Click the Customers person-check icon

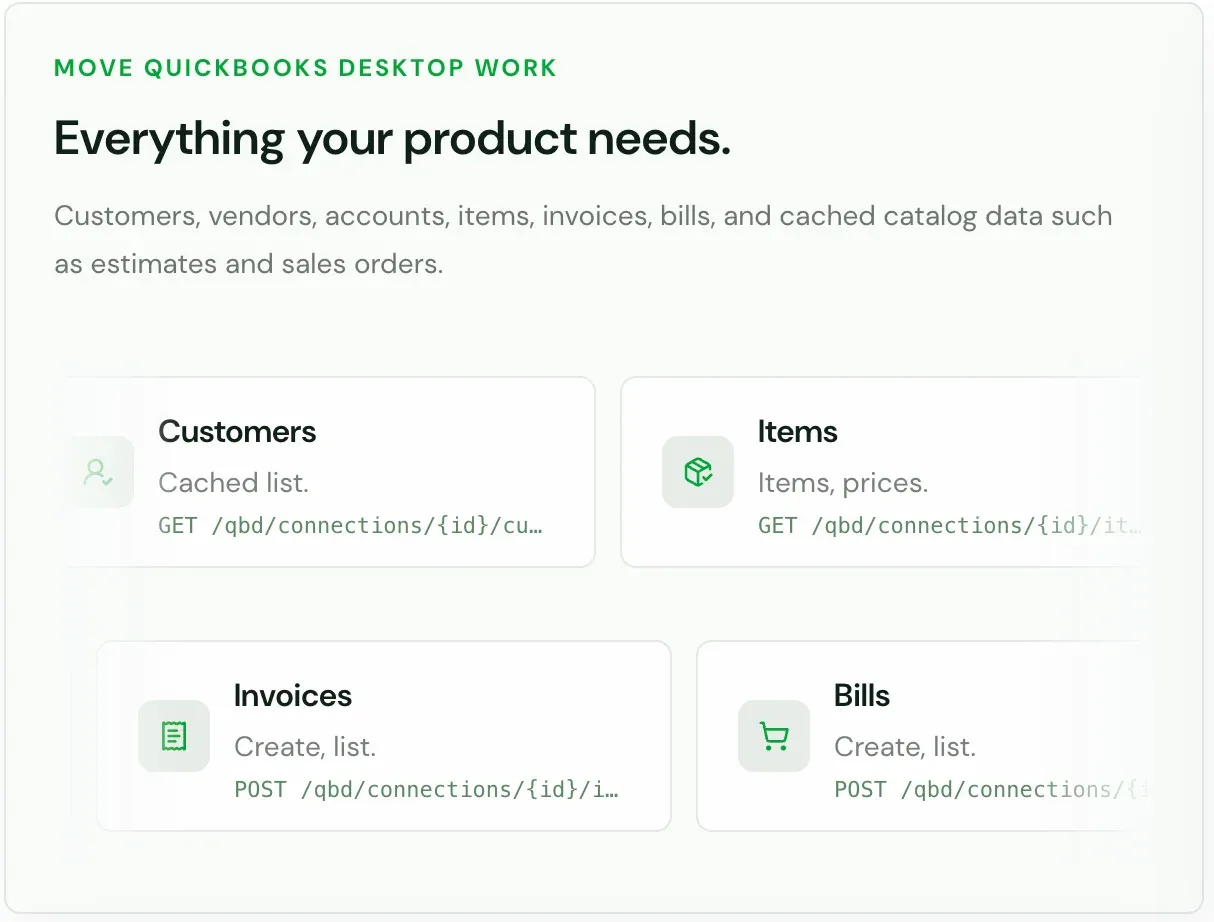pyautogui.click(x=98, y=472)
